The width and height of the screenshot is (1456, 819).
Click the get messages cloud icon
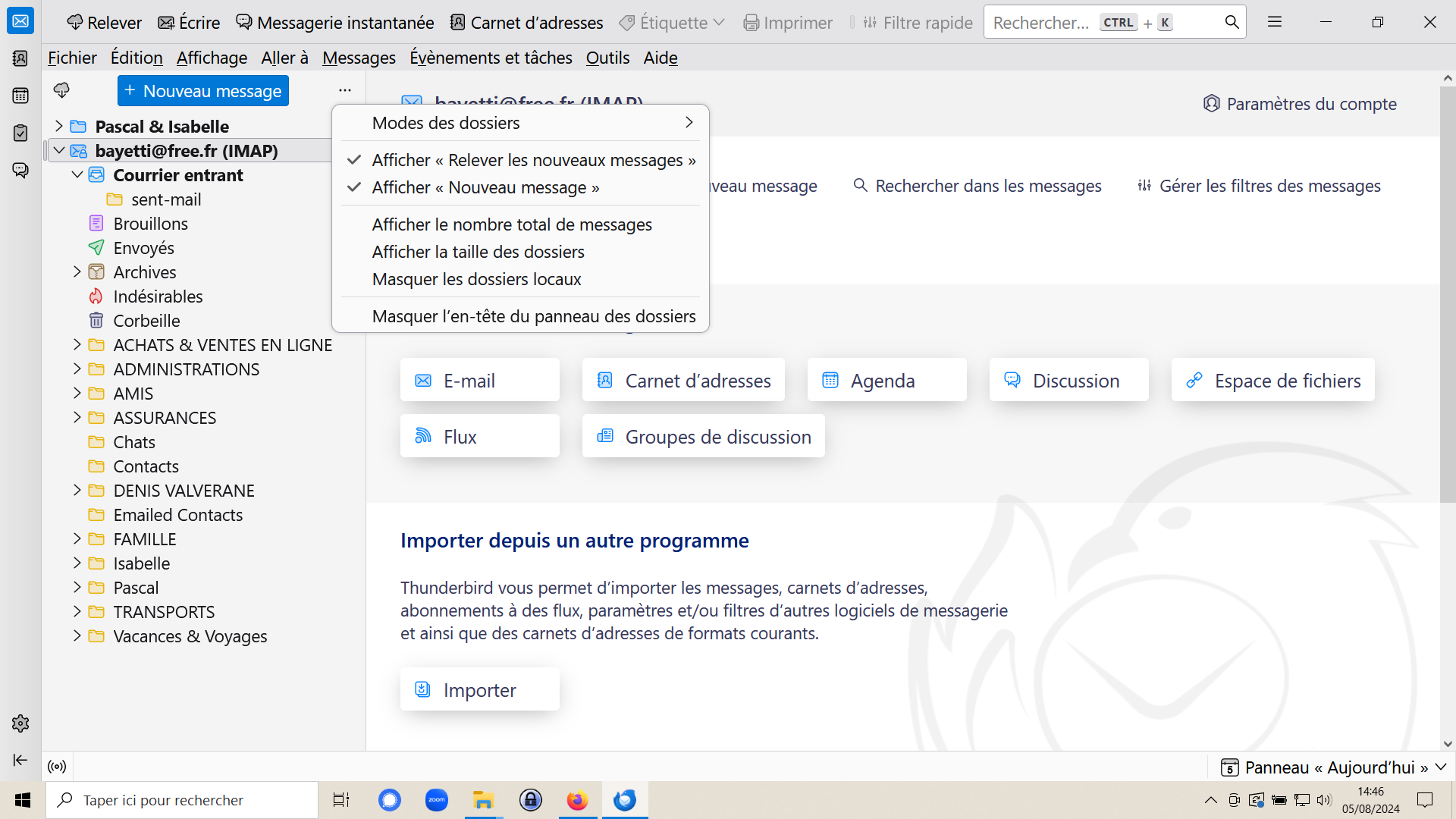pos(61,91)
